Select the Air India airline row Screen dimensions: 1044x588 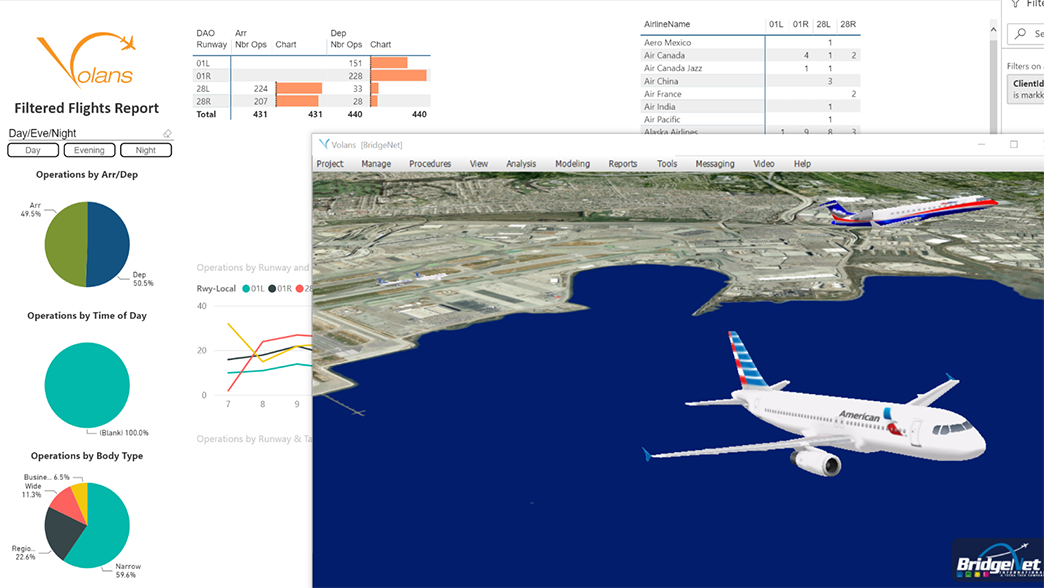750,107
